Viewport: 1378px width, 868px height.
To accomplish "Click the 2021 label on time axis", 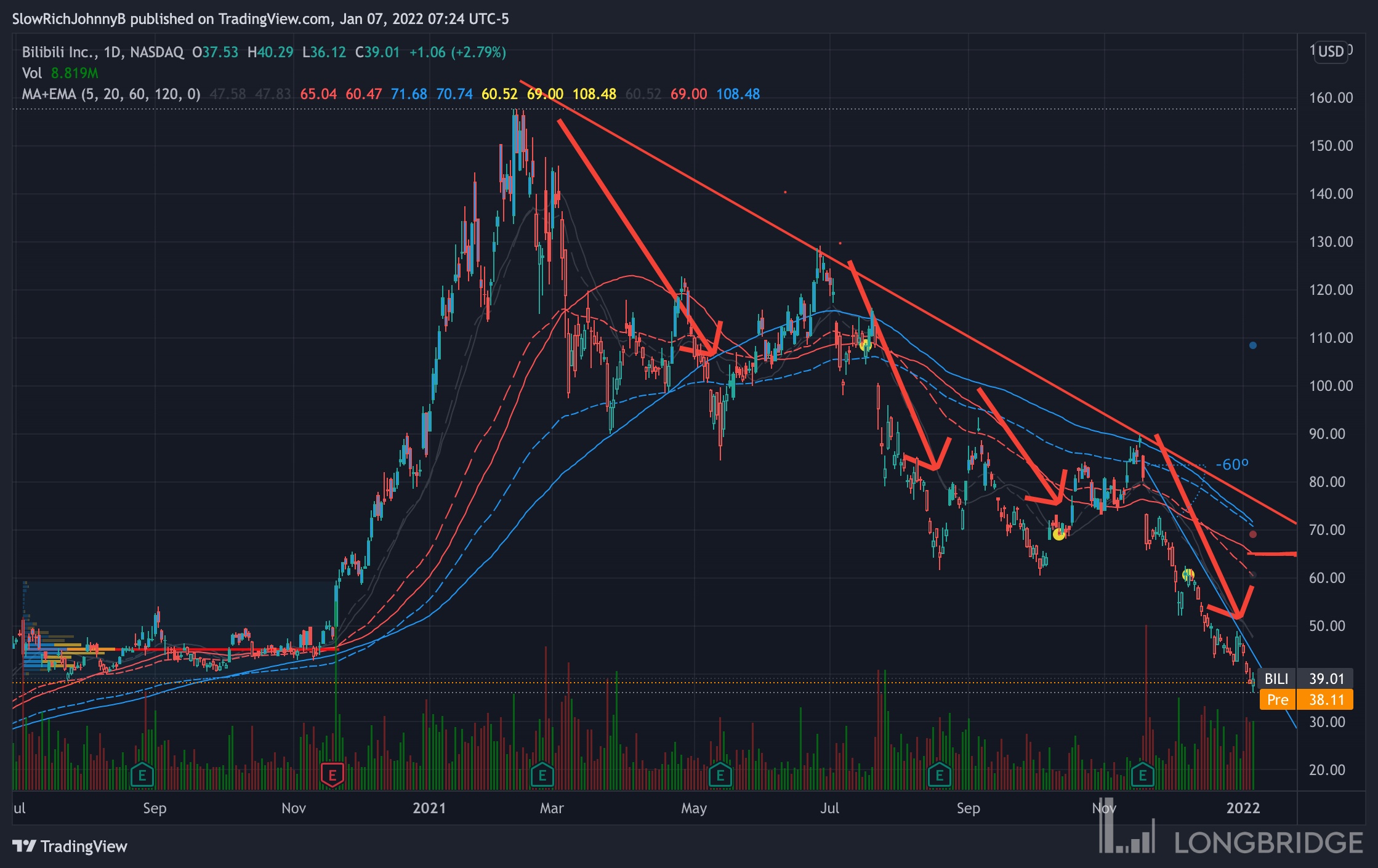I will pyautogui.click(x=429, y=808).
